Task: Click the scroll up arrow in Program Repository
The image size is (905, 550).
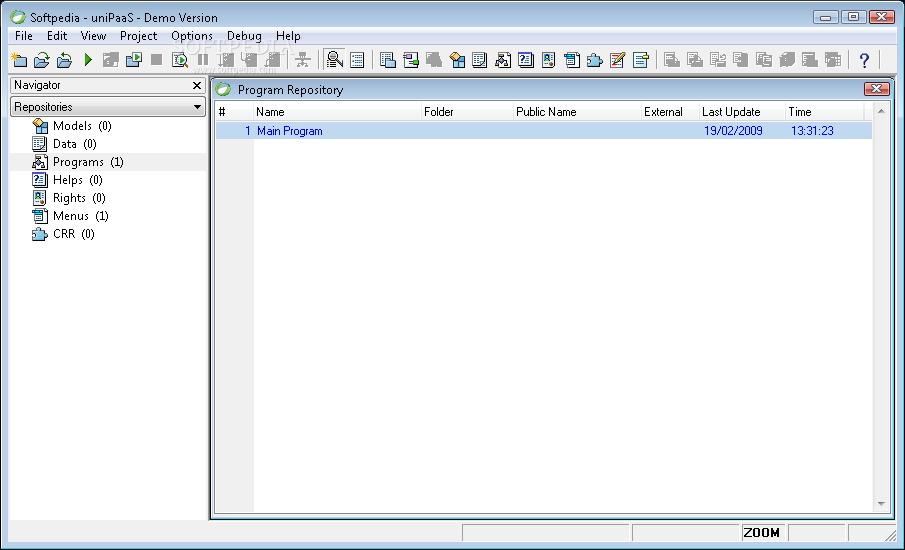Action: point(881,111)
